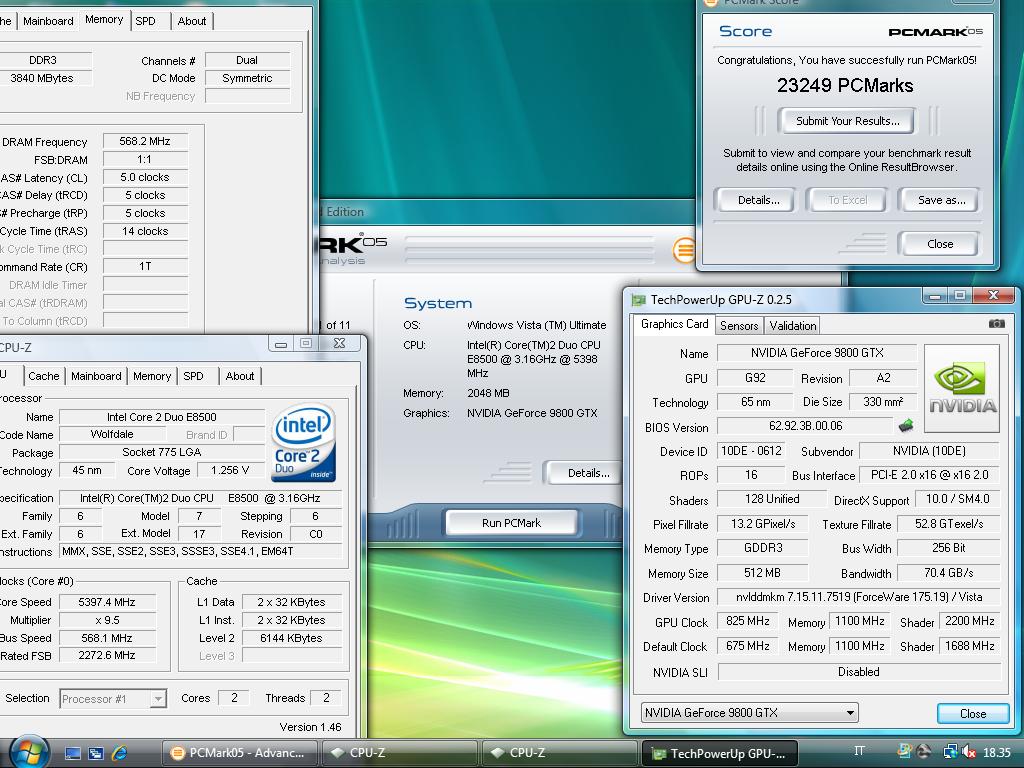Close the GPU-Z window via title bar X

point(993,295)
